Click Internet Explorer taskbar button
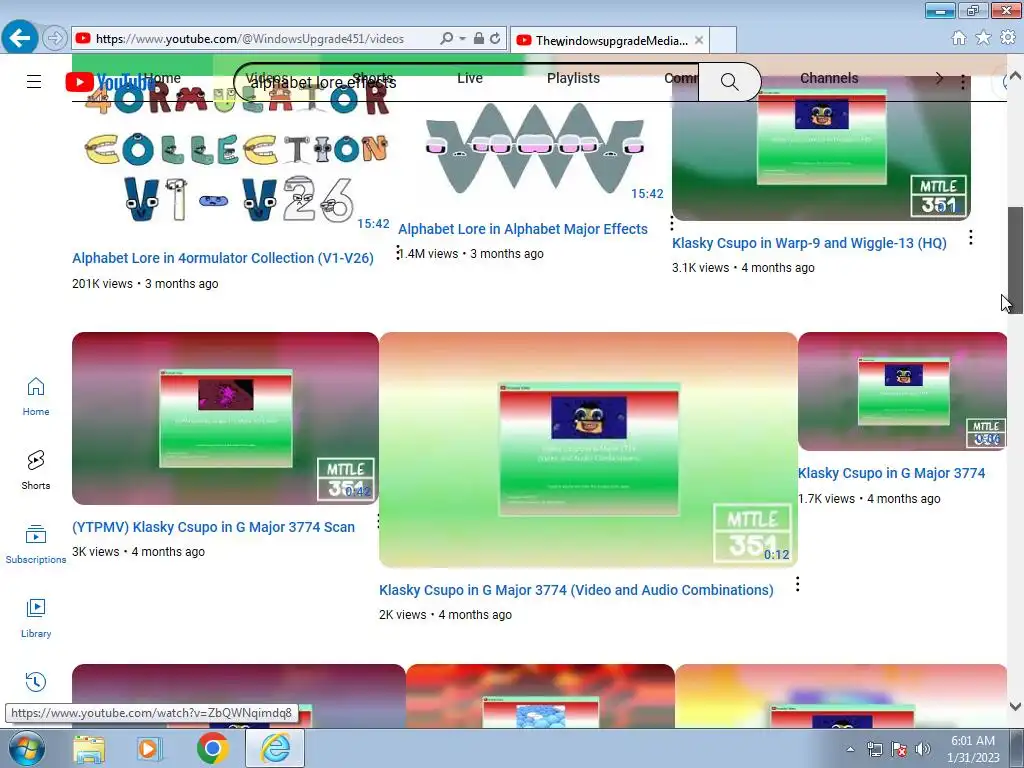 pos(275,748)
